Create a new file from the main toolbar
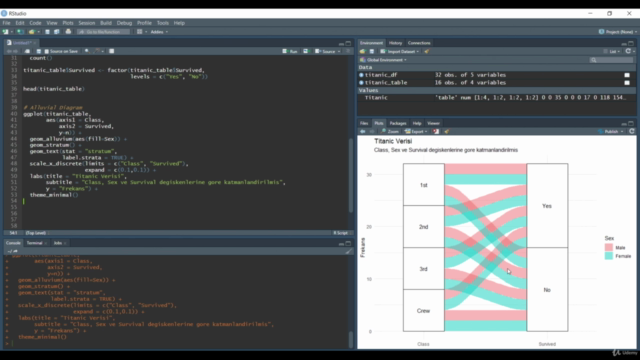640x360 pixels. [5, 32]
